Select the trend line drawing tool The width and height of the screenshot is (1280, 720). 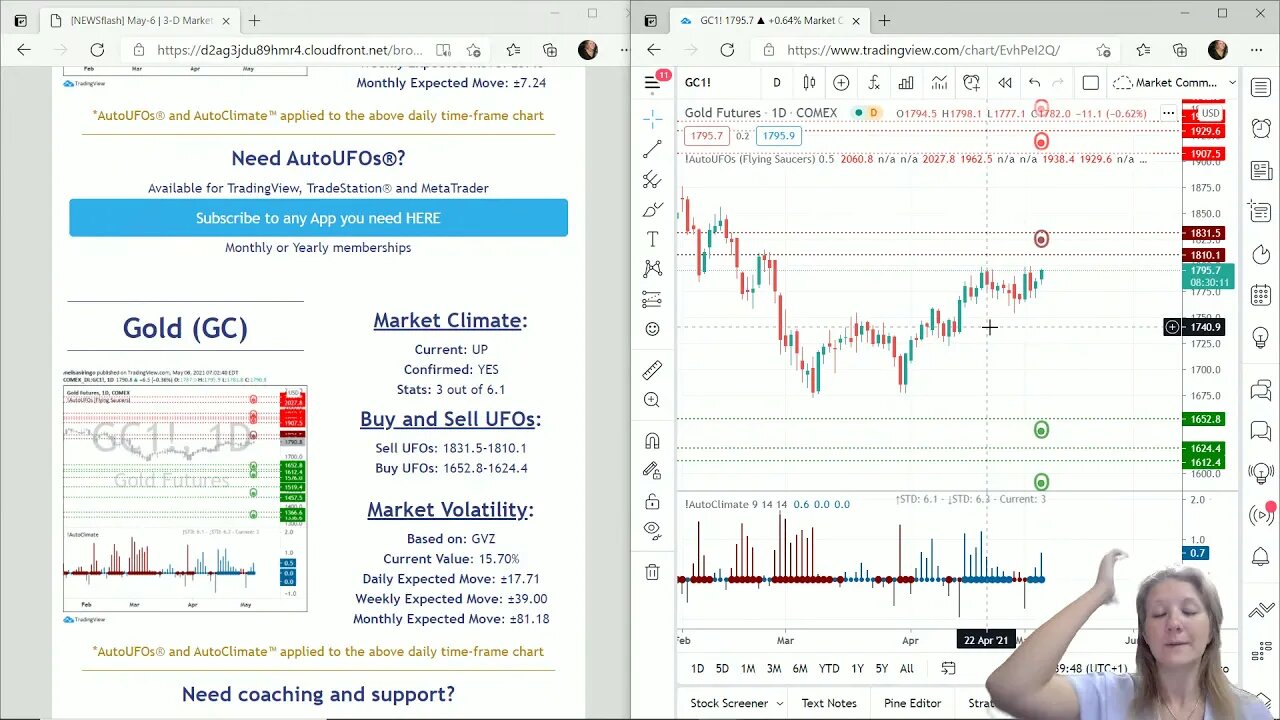pos(652,149)
